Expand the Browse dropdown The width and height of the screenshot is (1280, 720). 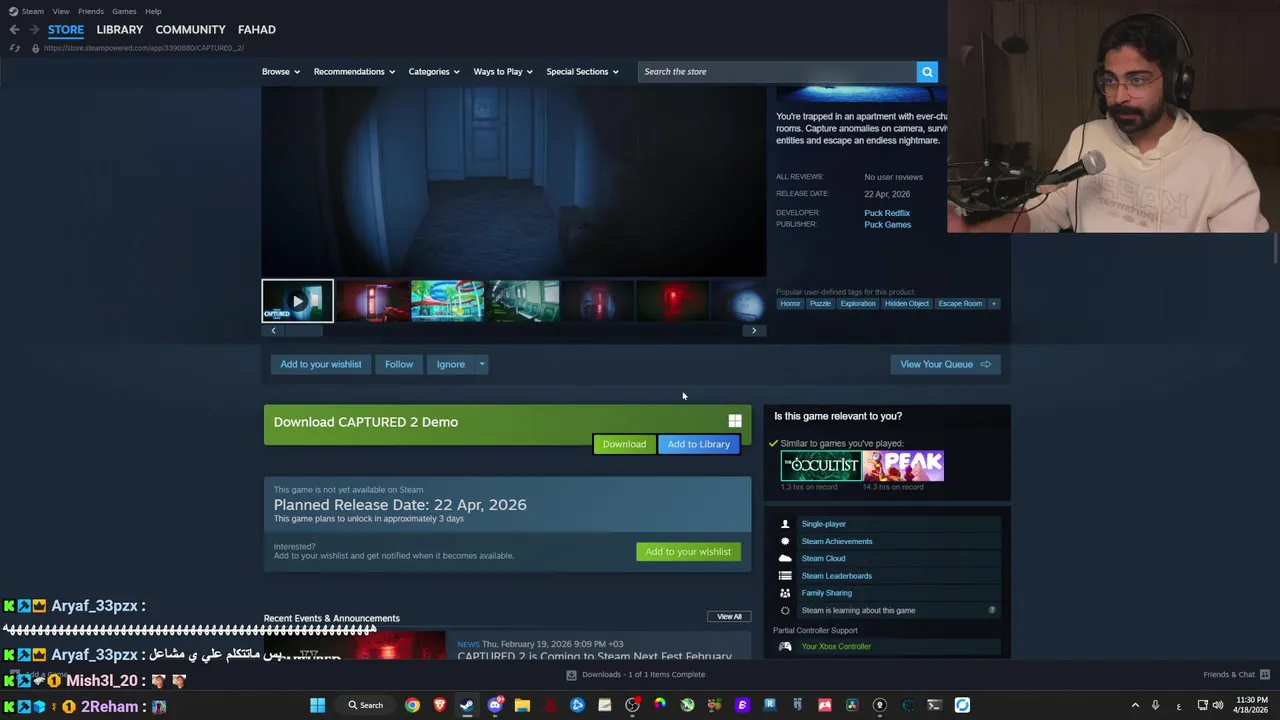pos(281,72)
